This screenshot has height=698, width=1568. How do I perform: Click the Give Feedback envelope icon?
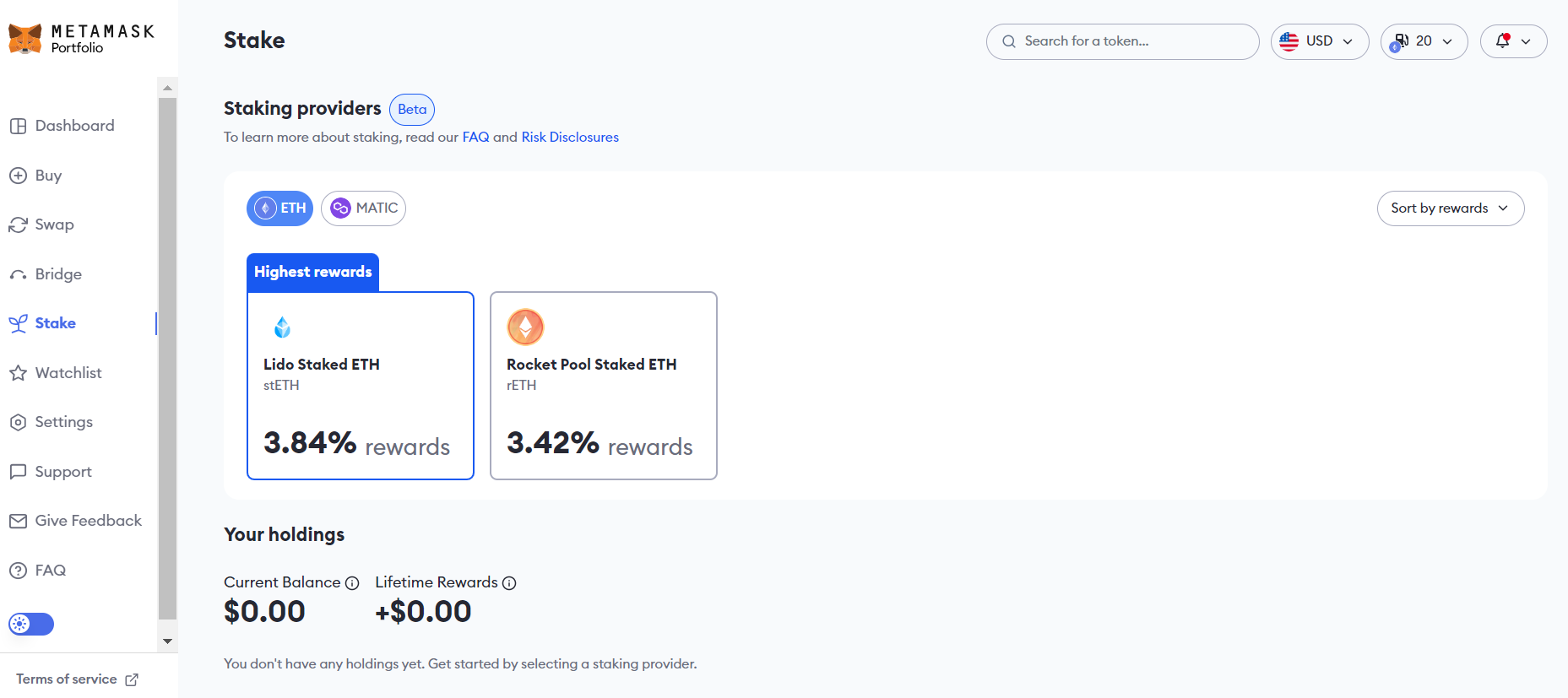(18, 521)
